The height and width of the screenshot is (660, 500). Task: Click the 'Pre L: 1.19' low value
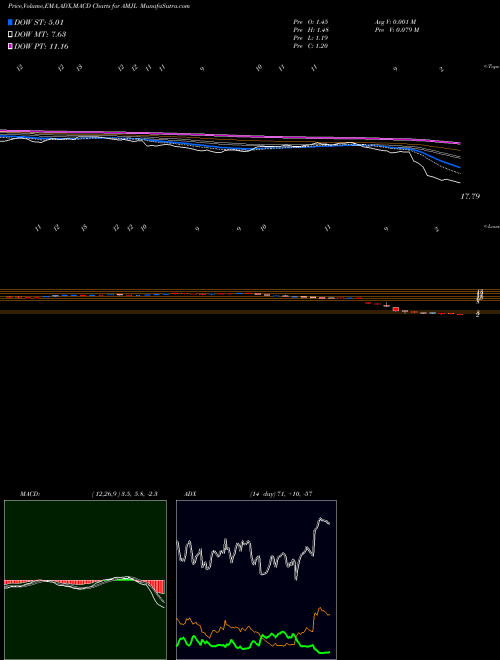point(311,38)
